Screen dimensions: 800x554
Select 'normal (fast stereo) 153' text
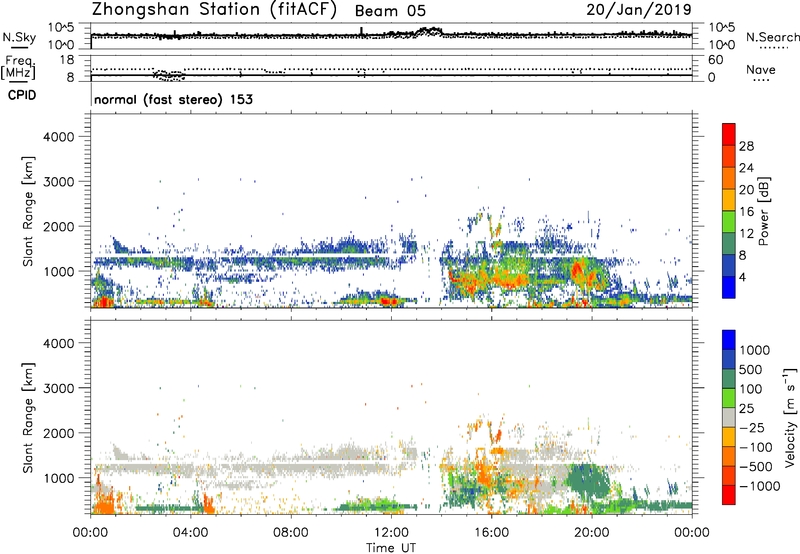click(x=173, y=99)
